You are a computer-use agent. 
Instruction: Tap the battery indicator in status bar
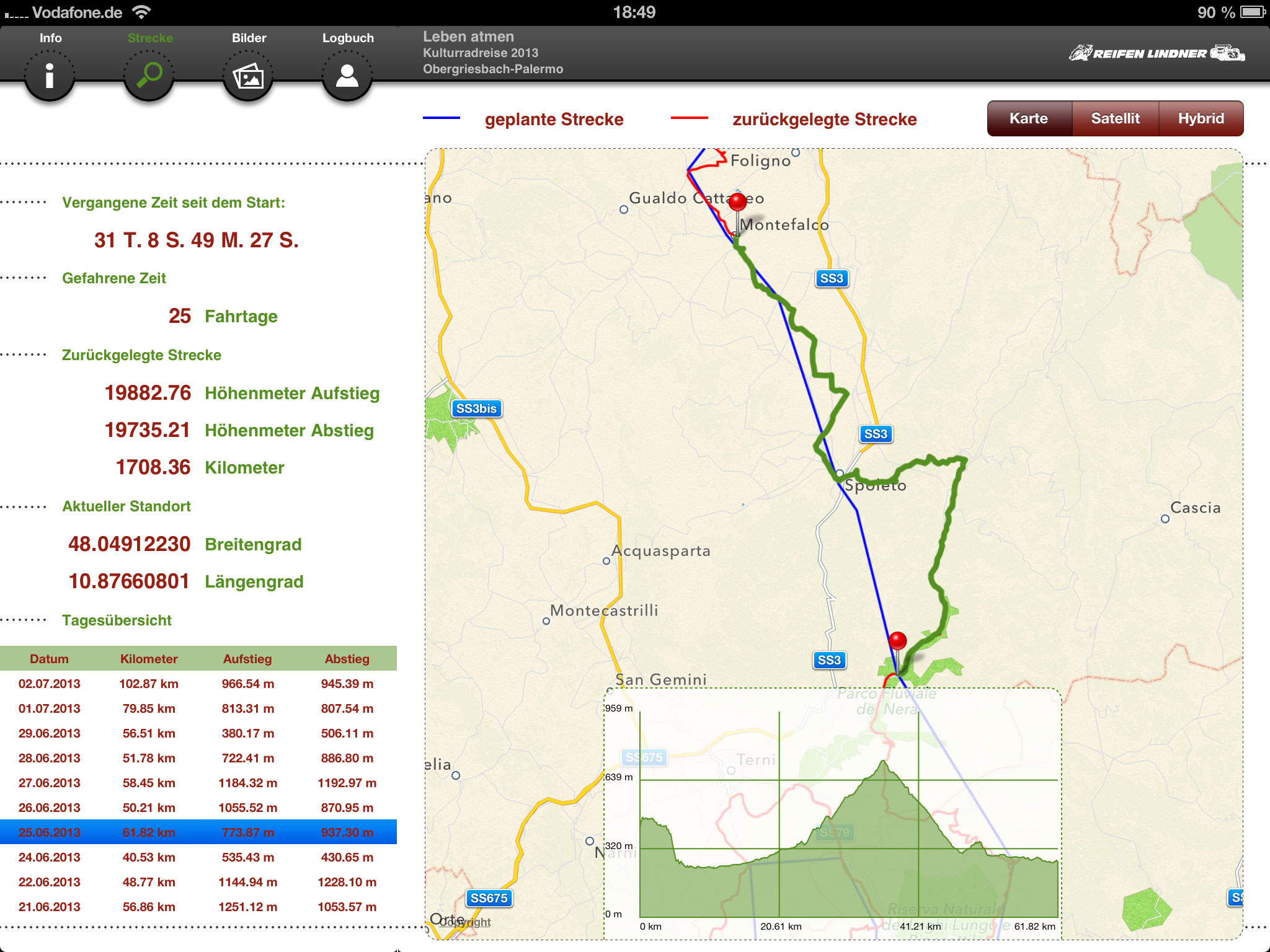[1253, 12]
